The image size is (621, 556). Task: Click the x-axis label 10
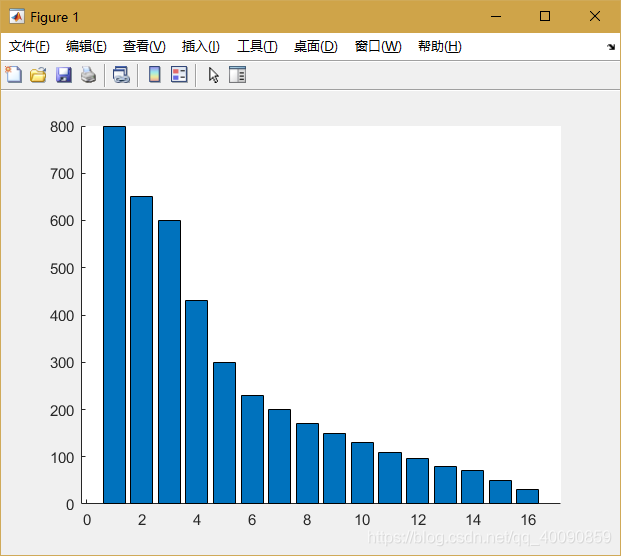pyautogui.click(x=362, y=520)
